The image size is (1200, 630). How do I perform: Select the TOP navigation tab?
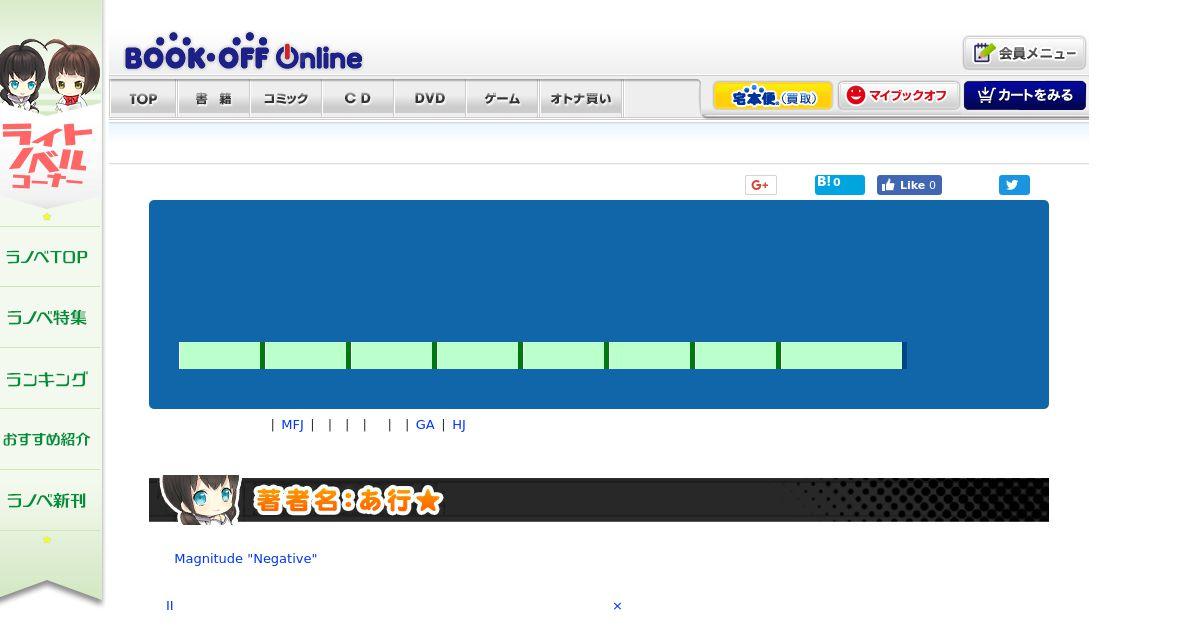click(x=143, y=99)
